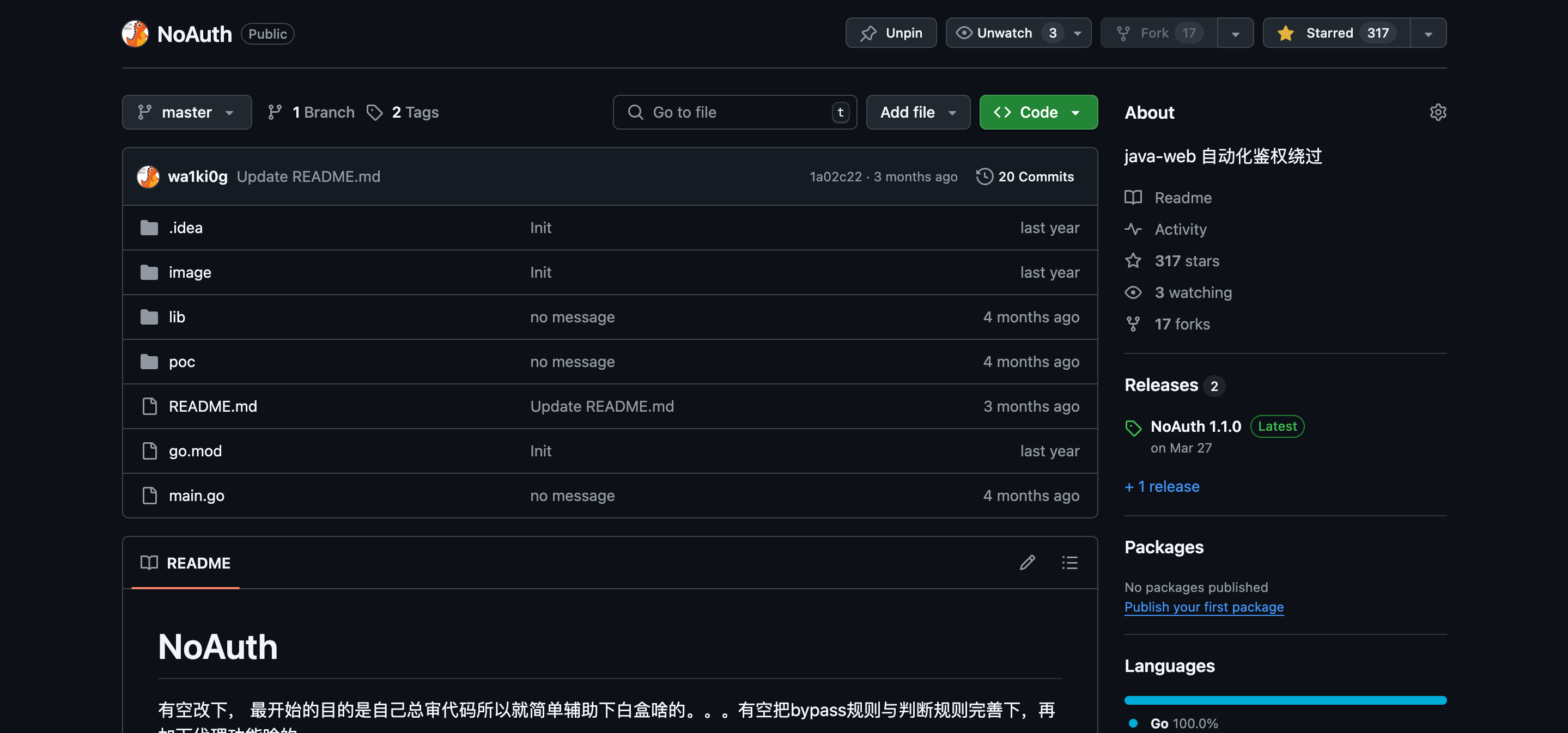This screenshot has height=733, width=1568.
Task: Edit README with the pencil icon
Action: coord(1028,563)
